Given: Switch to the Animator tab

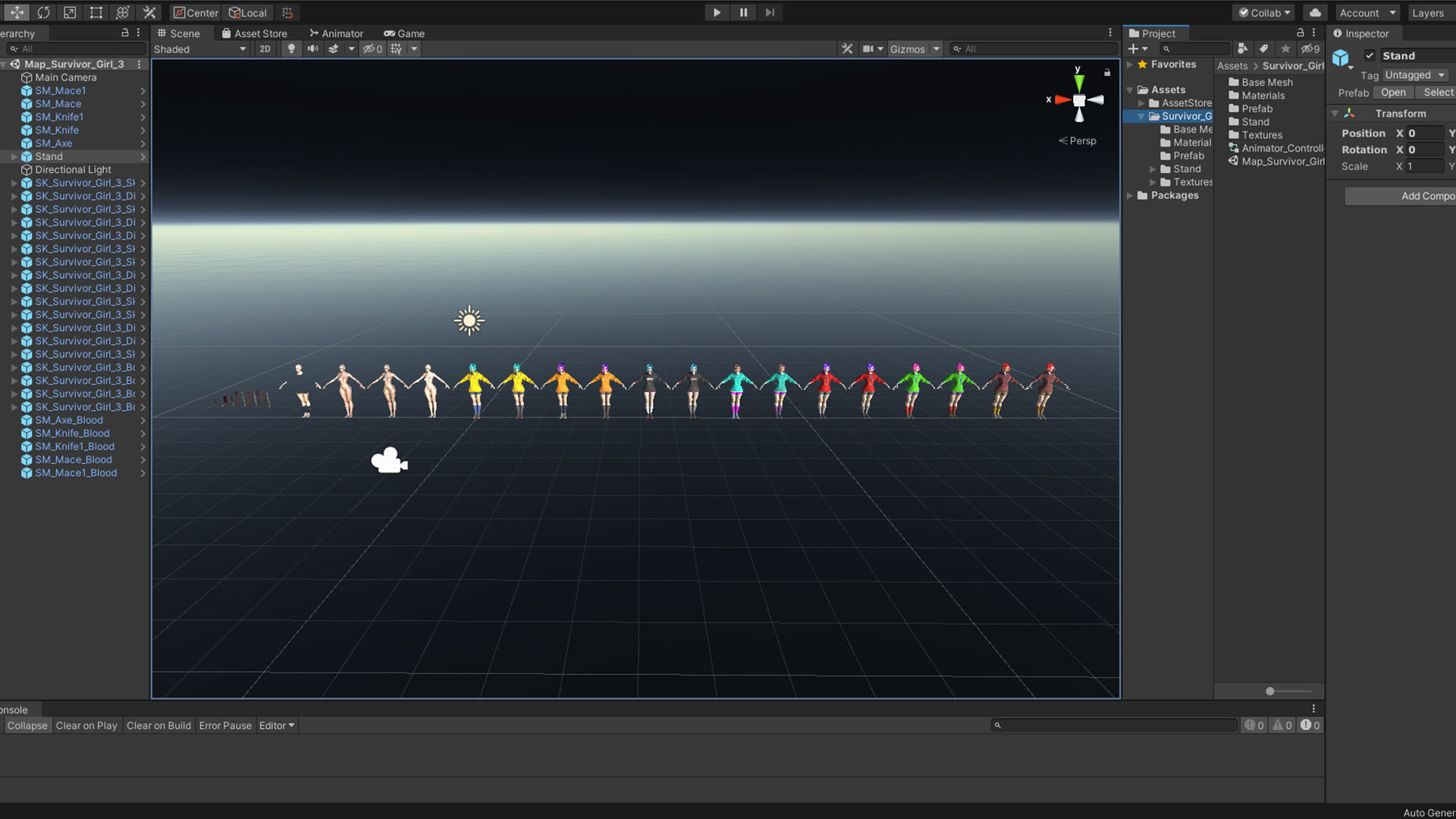Looking at the screenshot, I should (x=336, y=33).
